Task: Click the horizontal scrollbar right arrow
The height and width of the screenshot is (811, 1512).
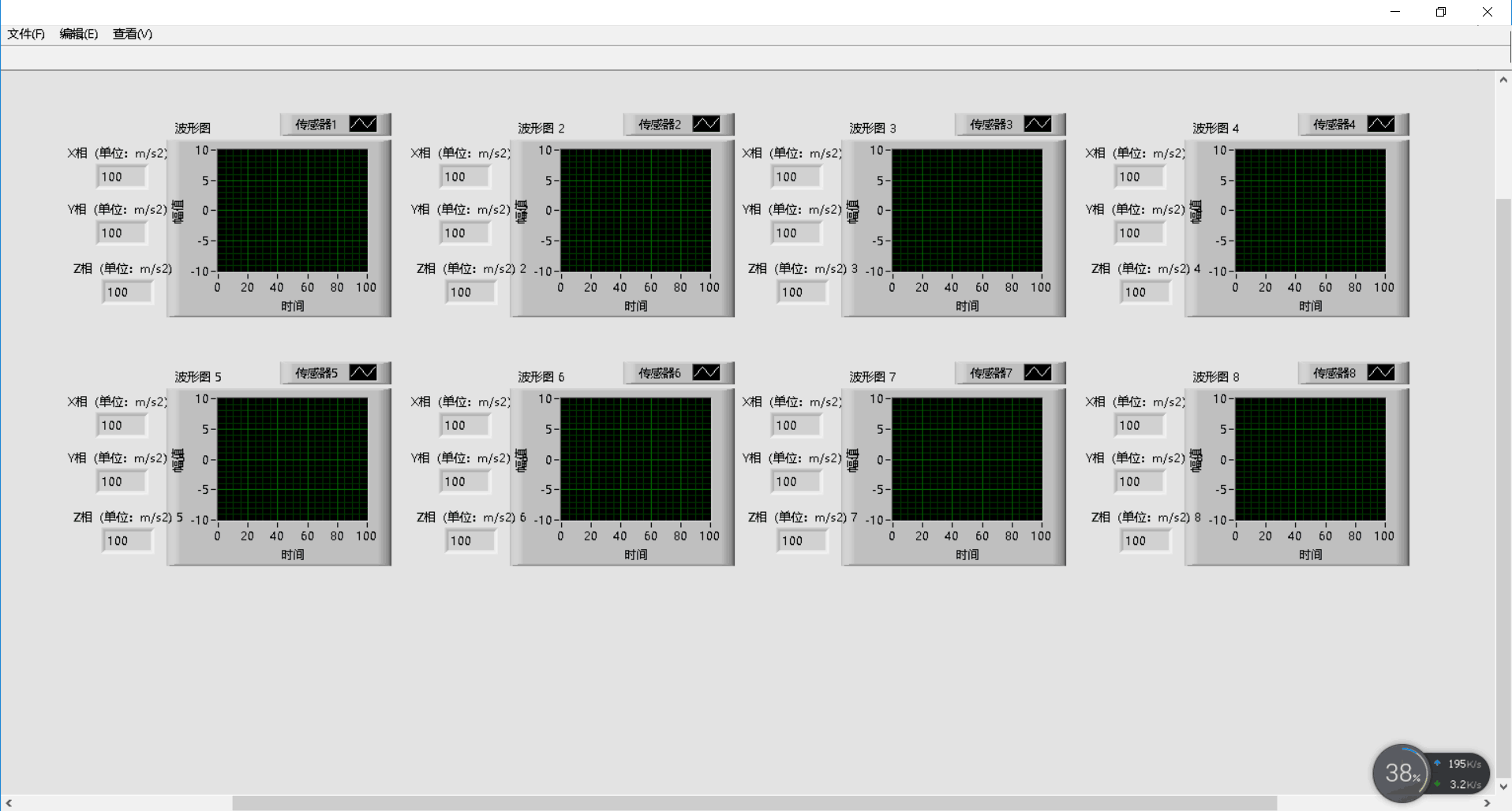Action: [x=1487, y=803]
